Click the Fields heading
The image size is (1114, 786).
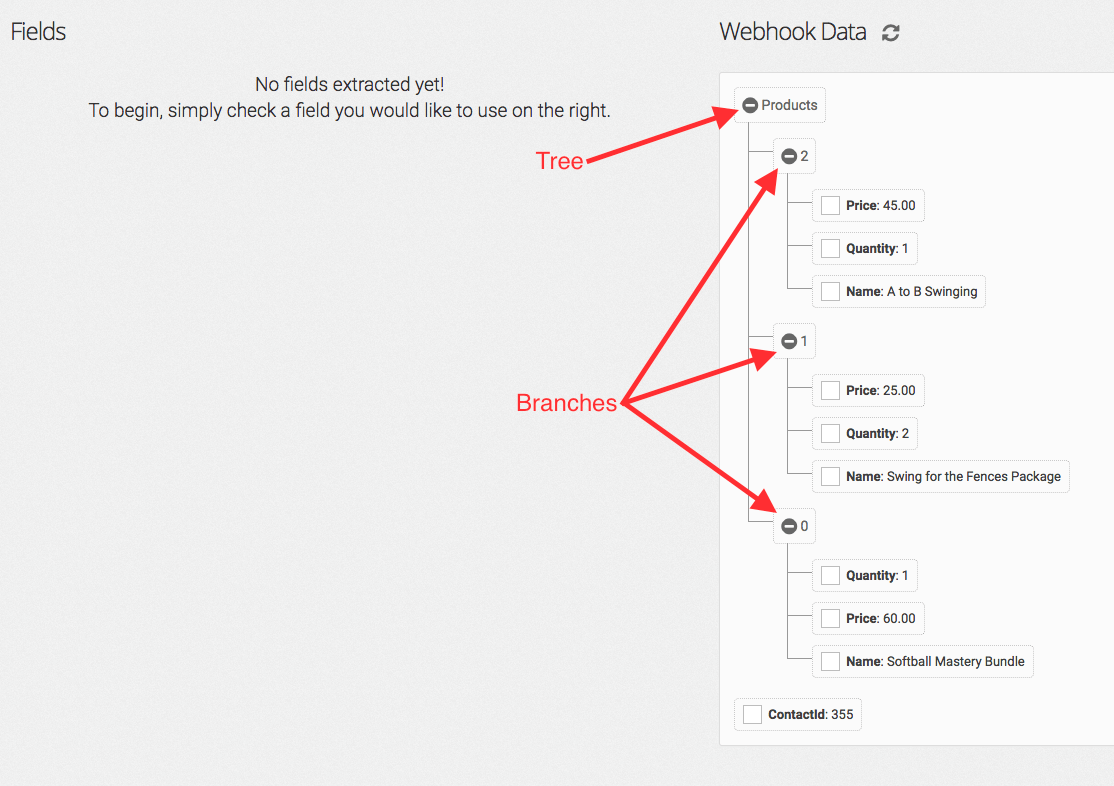click(38, 31)
